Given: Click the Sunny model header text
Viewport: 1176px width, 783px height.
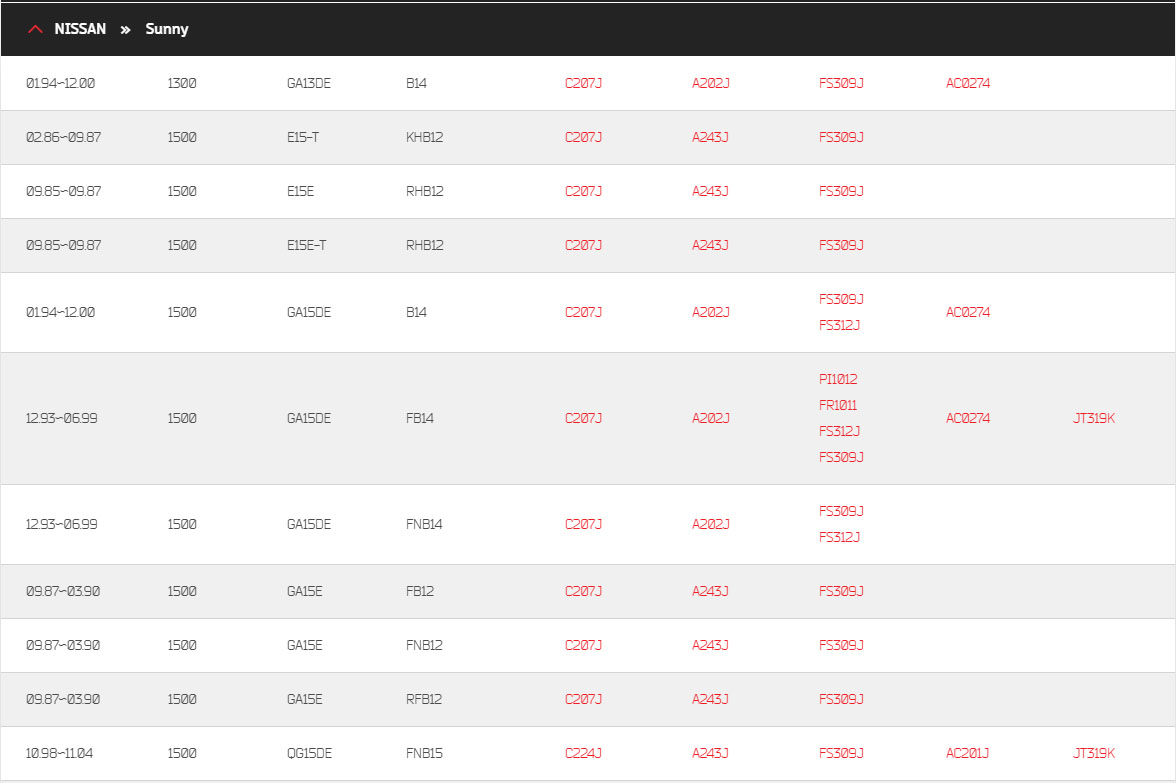Looking at the screenshot, I should coord(166,29).
